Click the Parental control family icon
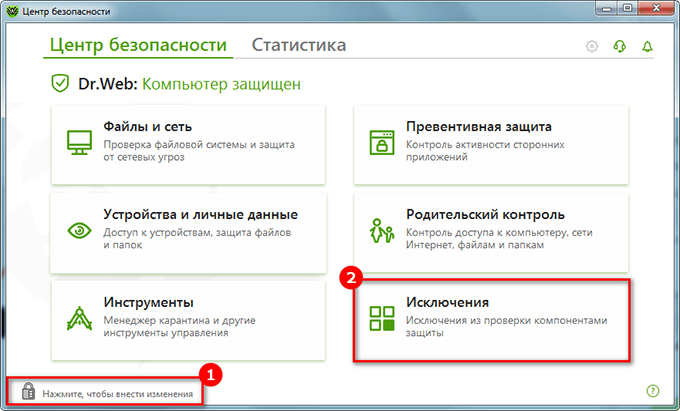 (382, 230)
